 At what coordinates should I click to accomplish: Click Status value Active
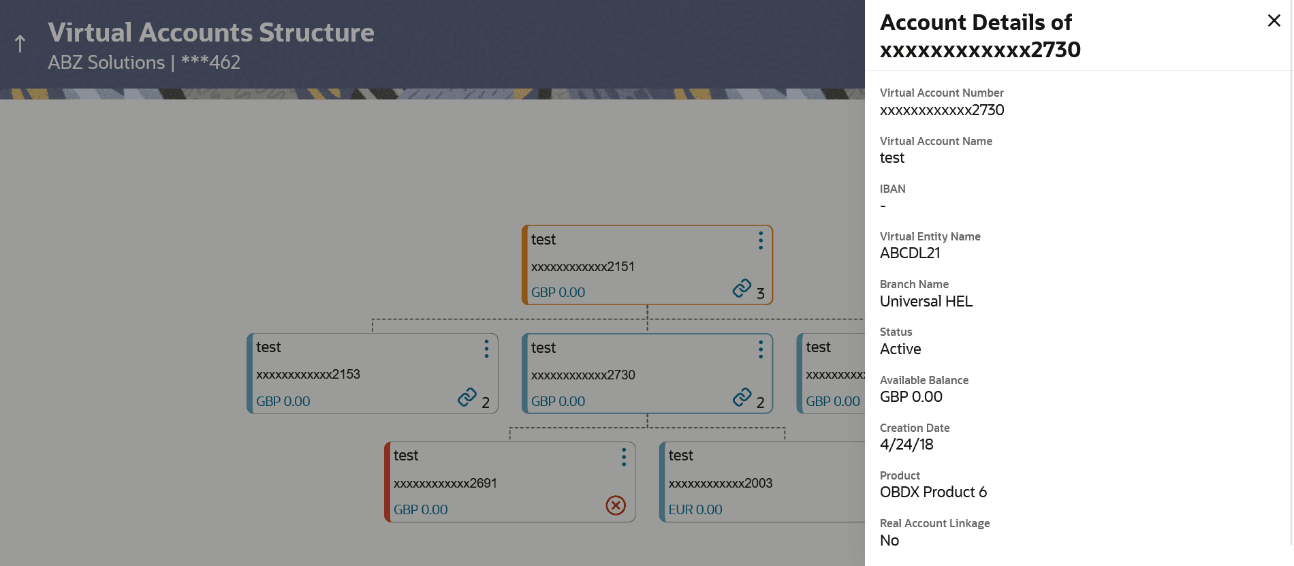(900, 349)
